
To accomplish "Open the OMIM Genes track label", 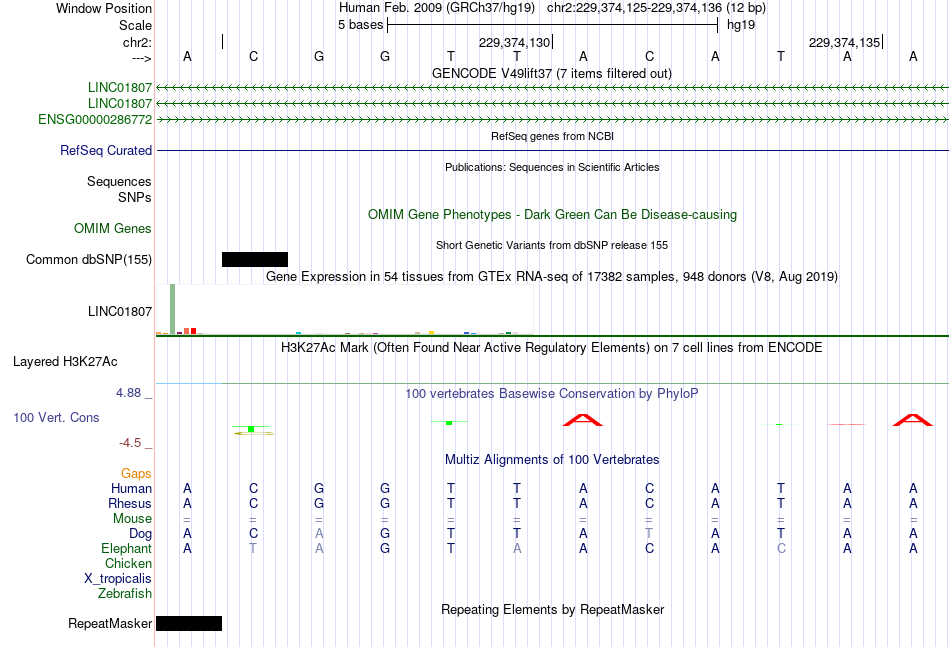I will [x=113, y=228].
